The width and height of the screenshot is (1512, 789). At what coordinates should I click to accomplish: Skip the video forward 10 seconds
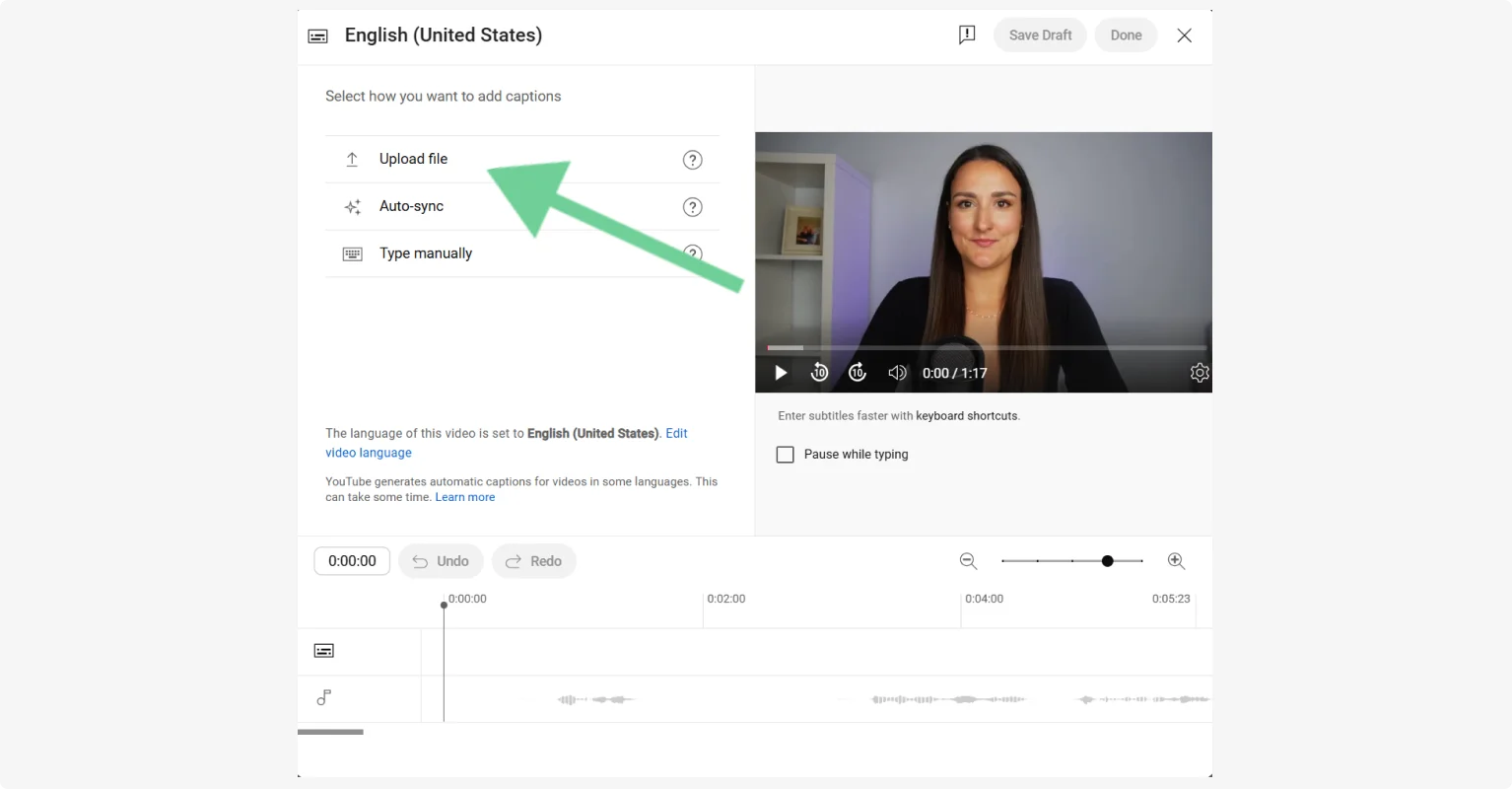click(x=858, y=373)
